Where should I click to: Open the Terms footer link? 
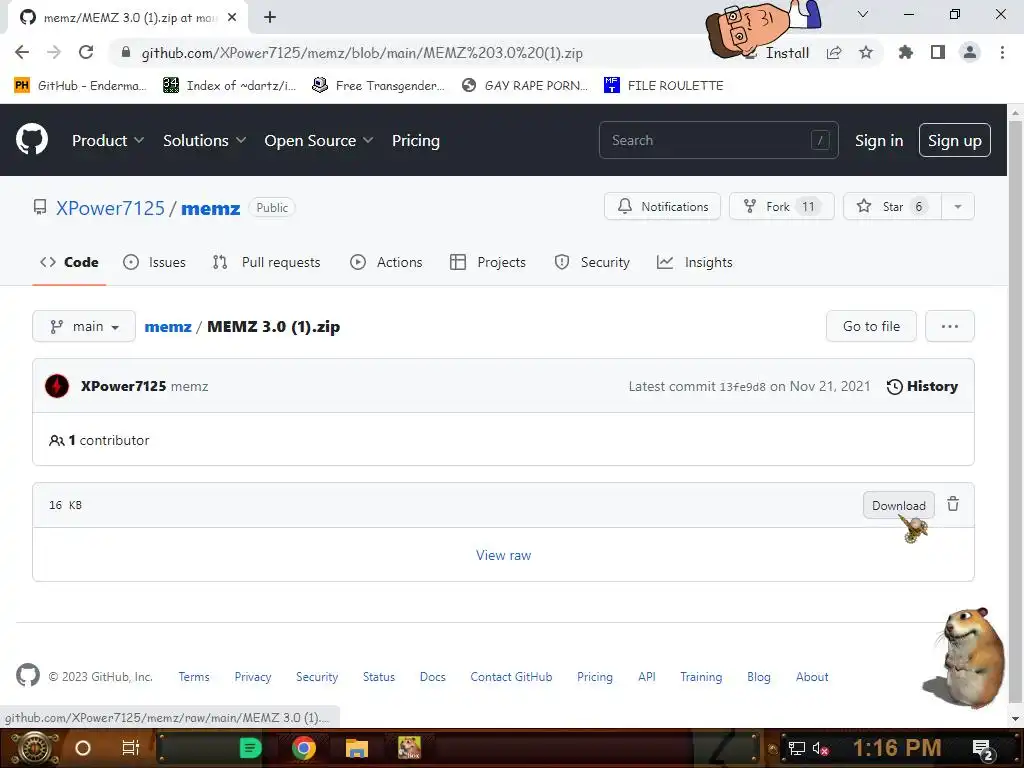point(194,677)
